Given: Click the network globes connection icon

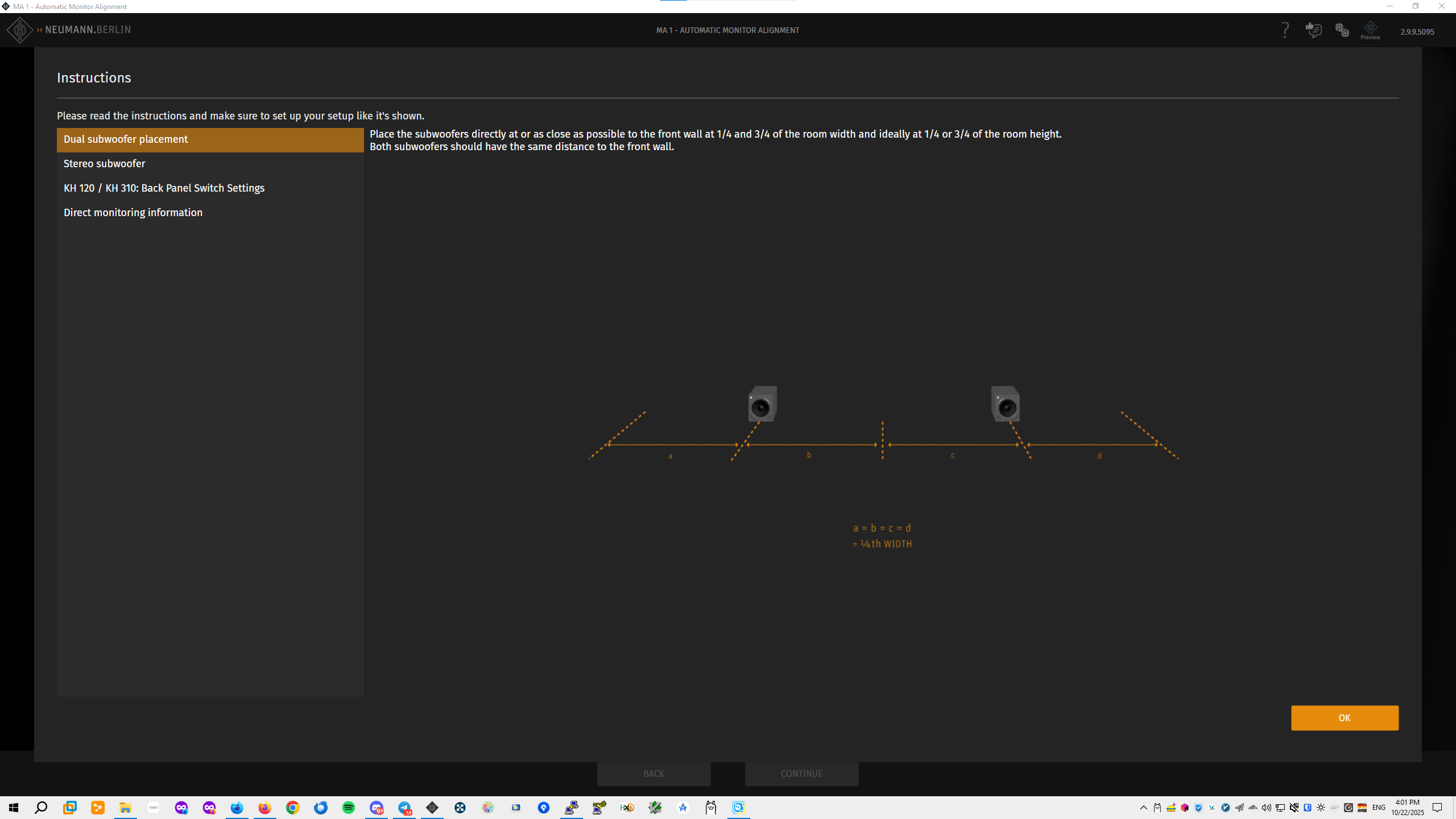Looking at the screenshot, I should pyautogui.click(x=1342, y=30).
